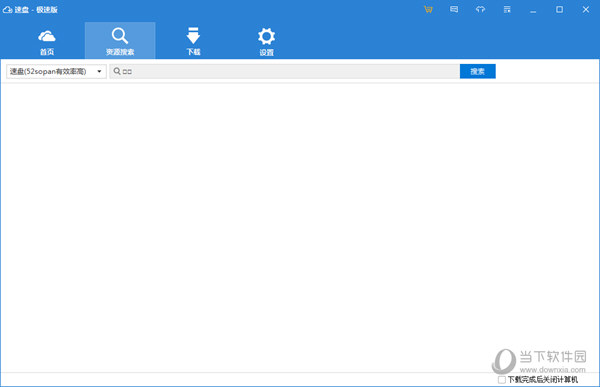Click the dropdown arrow of source selector
Image resolution: width=600 pixels, height=387 pixels.
click(x=99, y=72)
